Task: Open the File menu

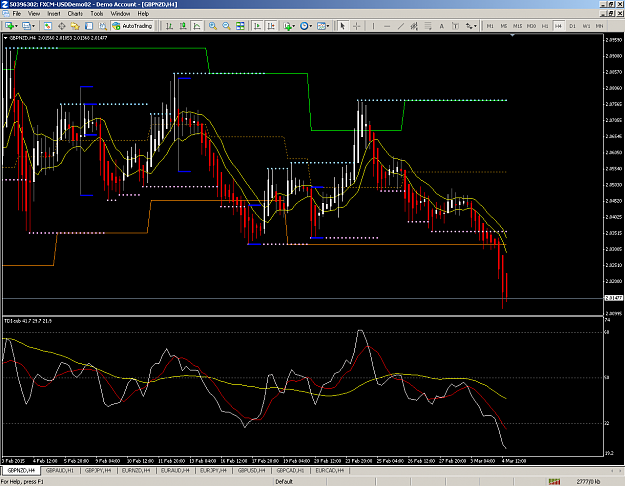Action: point(17,14)
